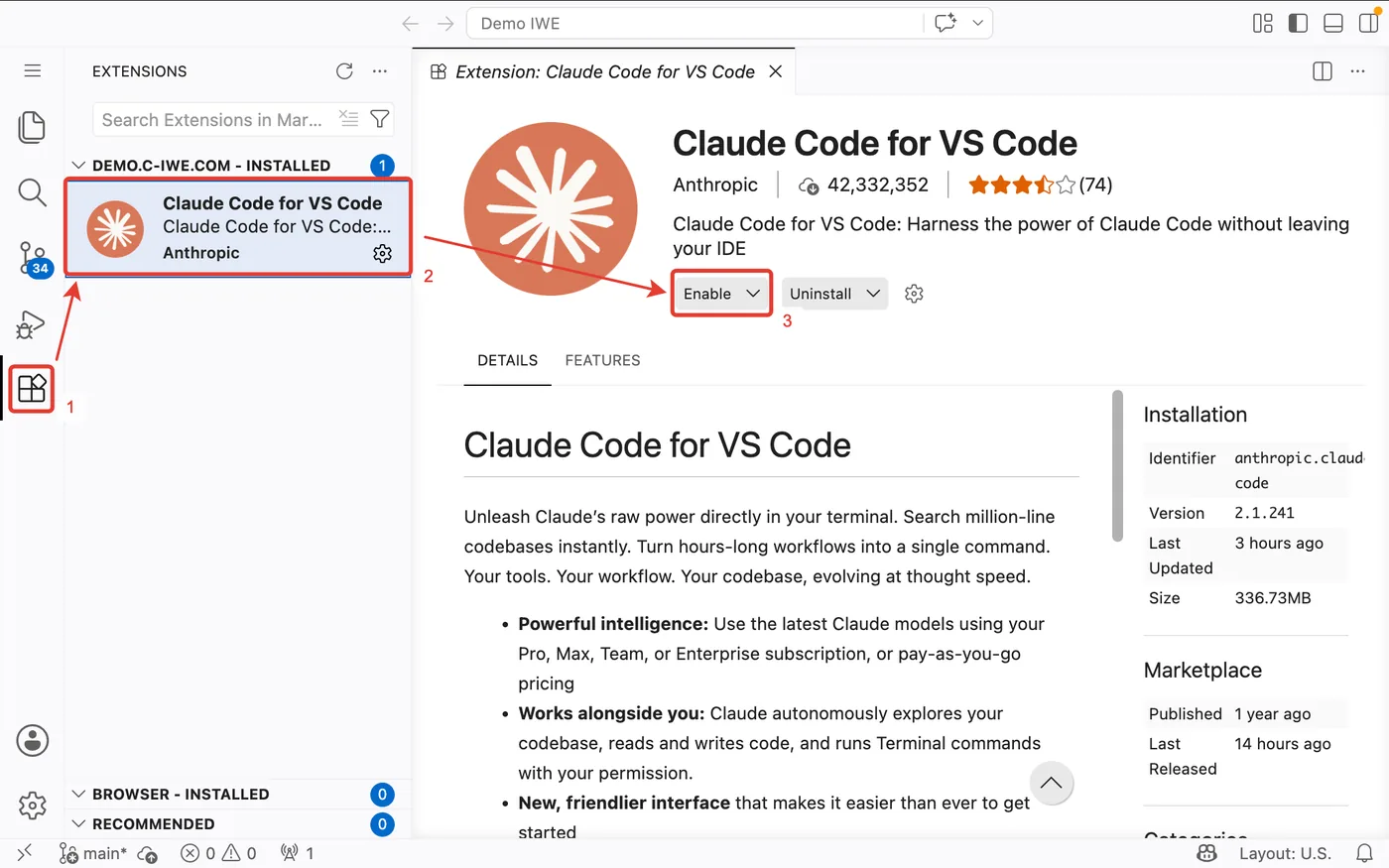The width and height of the screenshot is (1389, 868).
Task: Toggle primary side bar visibility
Action: (1298, 23)
